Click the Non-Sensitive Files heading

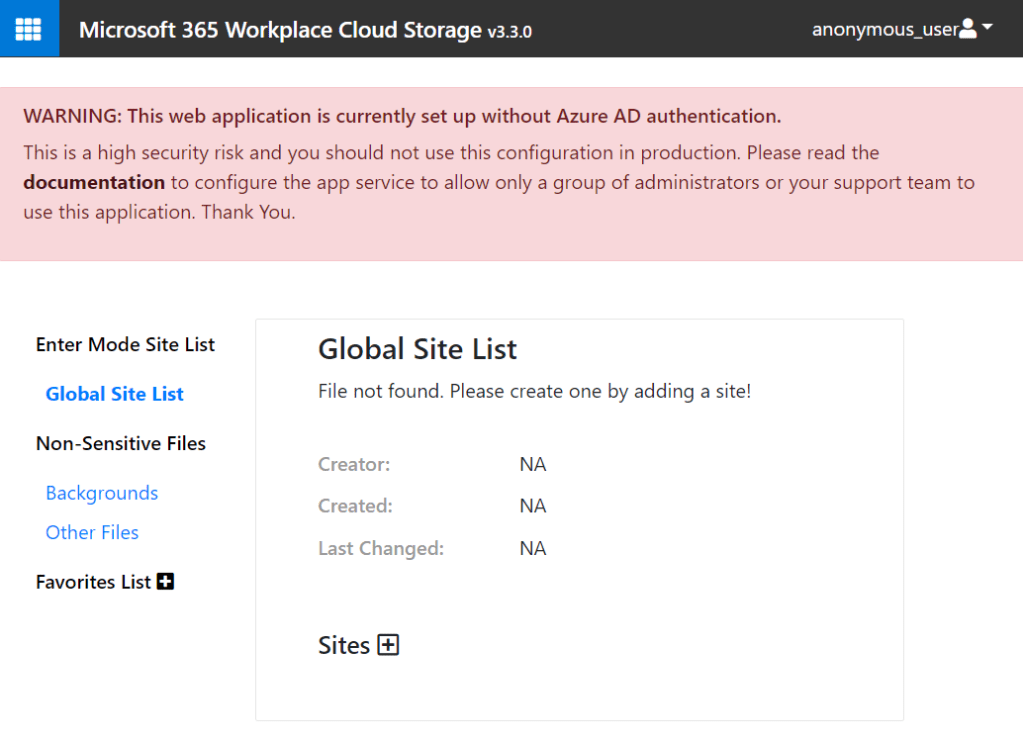point(121,444)
